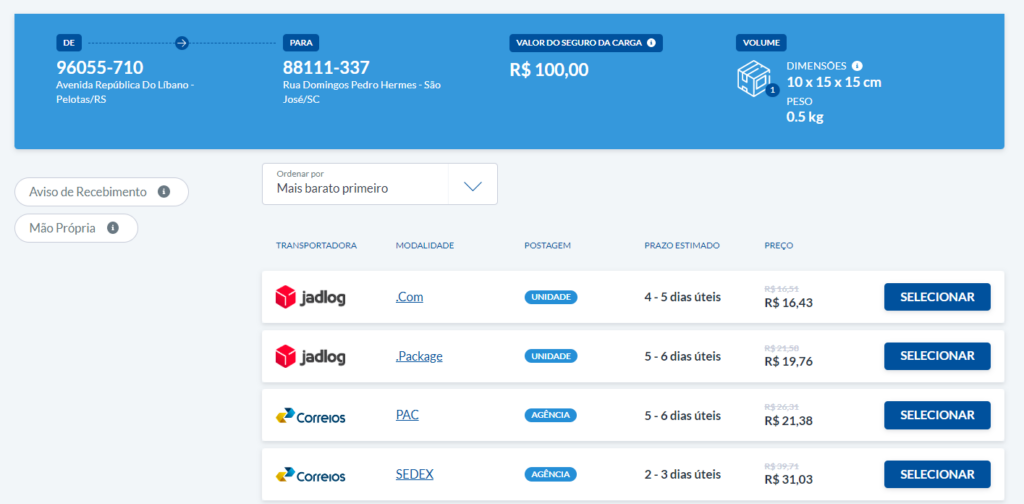
Task: Toggle the Aviso de Recebimento option
Action: click(x=101, y=192)
